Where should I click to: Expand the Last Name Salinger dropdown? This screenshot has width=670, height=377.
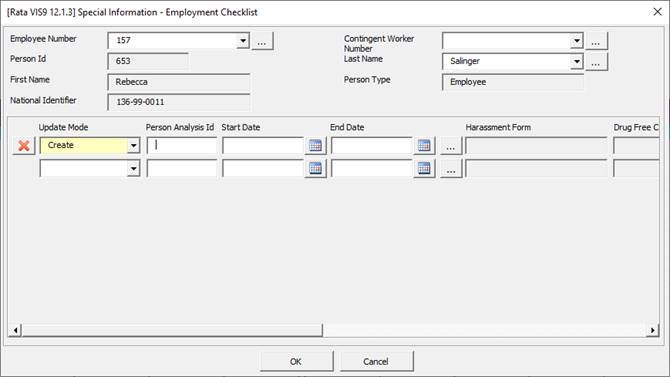point(577,62)
